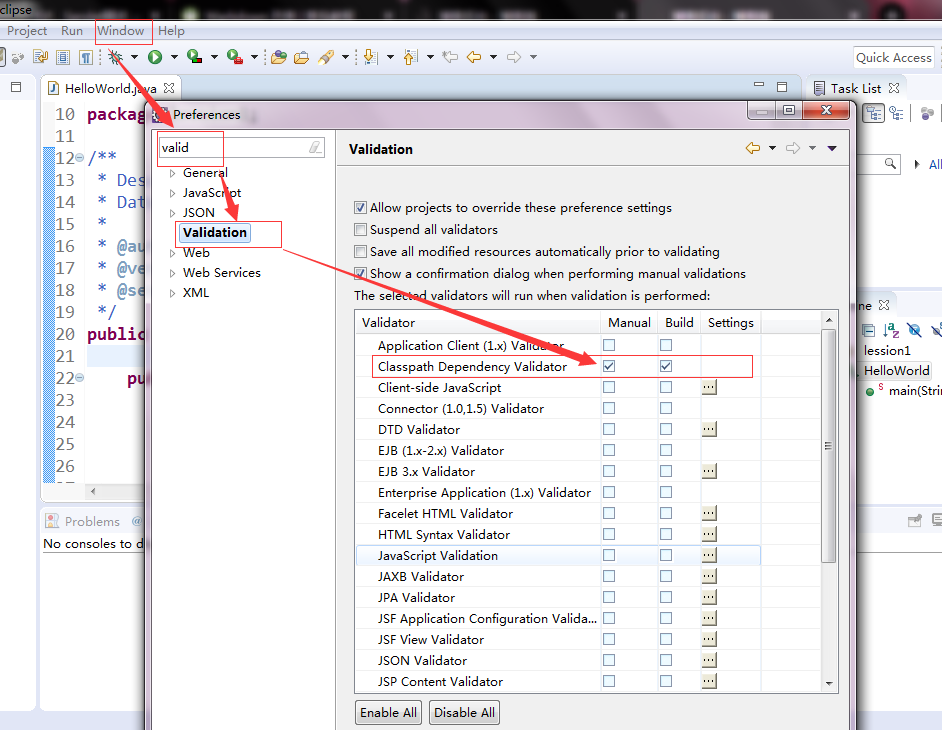
Task: Toggle Allow projects to override preference settings
Action: pyautogui.click(x=360, y=208)
